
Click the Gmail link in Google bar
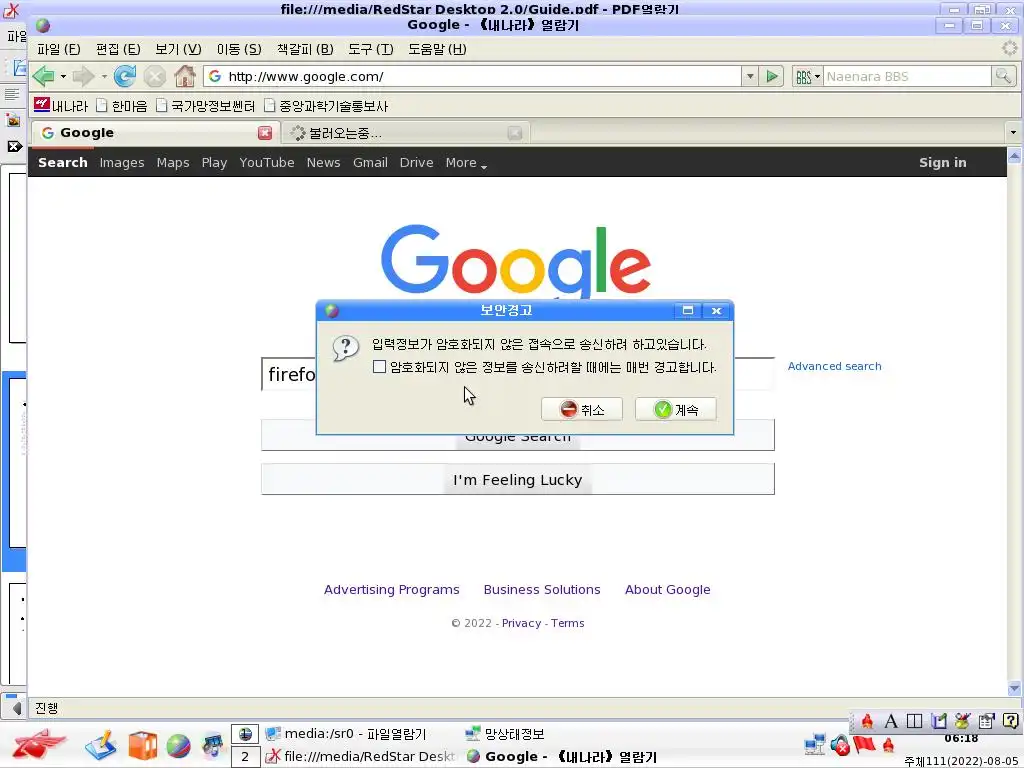tap(370, 163)
